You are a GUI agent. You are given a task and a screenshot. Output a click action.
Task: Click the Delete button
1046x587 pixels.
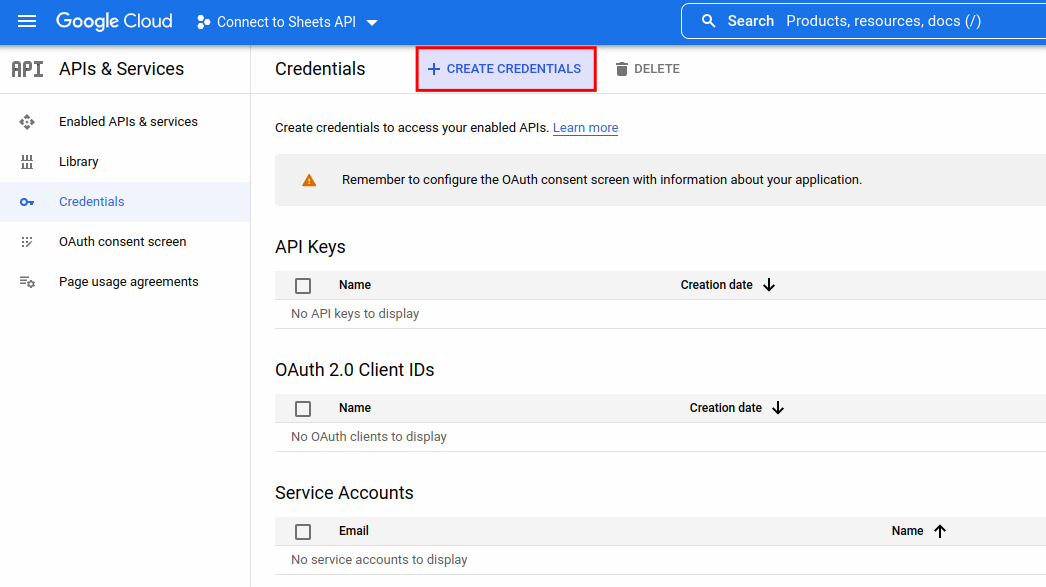click(x=647, y=69)
